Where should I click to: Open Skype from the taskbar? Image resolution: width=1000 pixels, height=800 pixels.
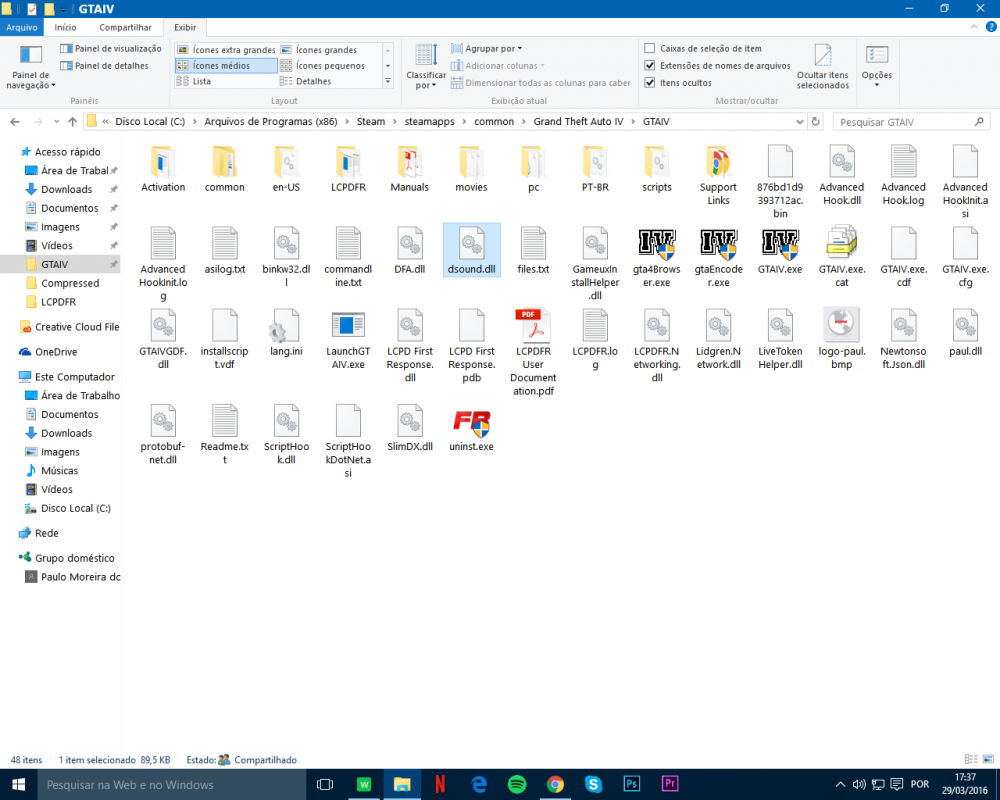pos(593,784)
